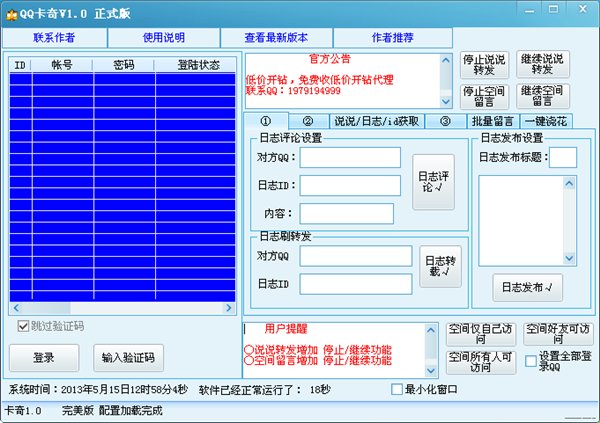Viewport: 600px width, 423px height.
Task: Click the 官方公告 scroll up arrow
Action: click(446, 60)
